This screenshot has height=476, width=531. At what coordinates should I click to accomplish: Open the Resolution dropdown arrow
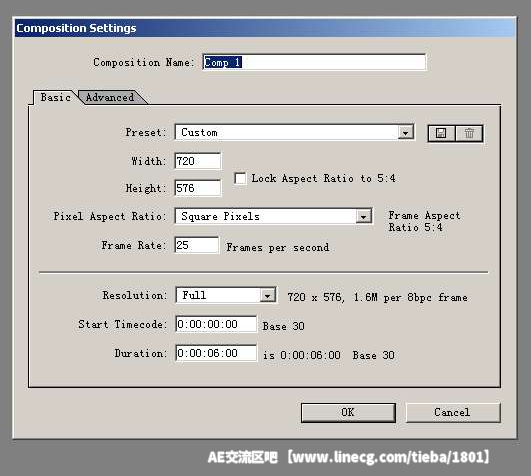click(267, 296)
